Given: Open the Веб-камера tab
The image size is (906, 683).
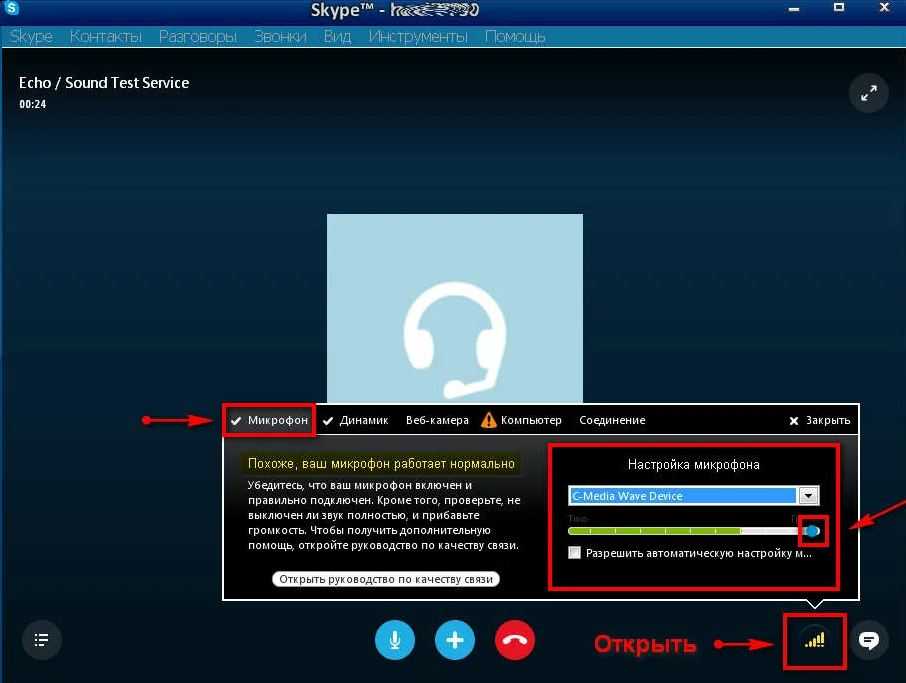Looking at the screenshot, I should tap(437, 420).
